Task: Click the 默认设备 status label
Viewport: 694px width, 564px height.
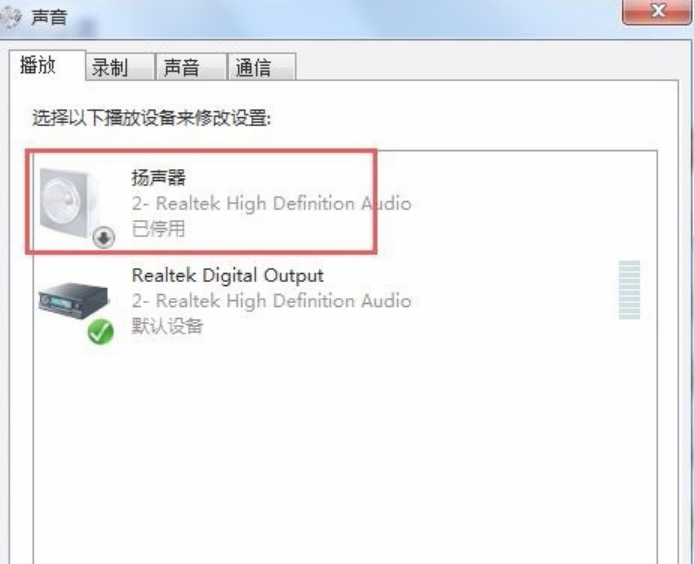Action: [167, 326]
